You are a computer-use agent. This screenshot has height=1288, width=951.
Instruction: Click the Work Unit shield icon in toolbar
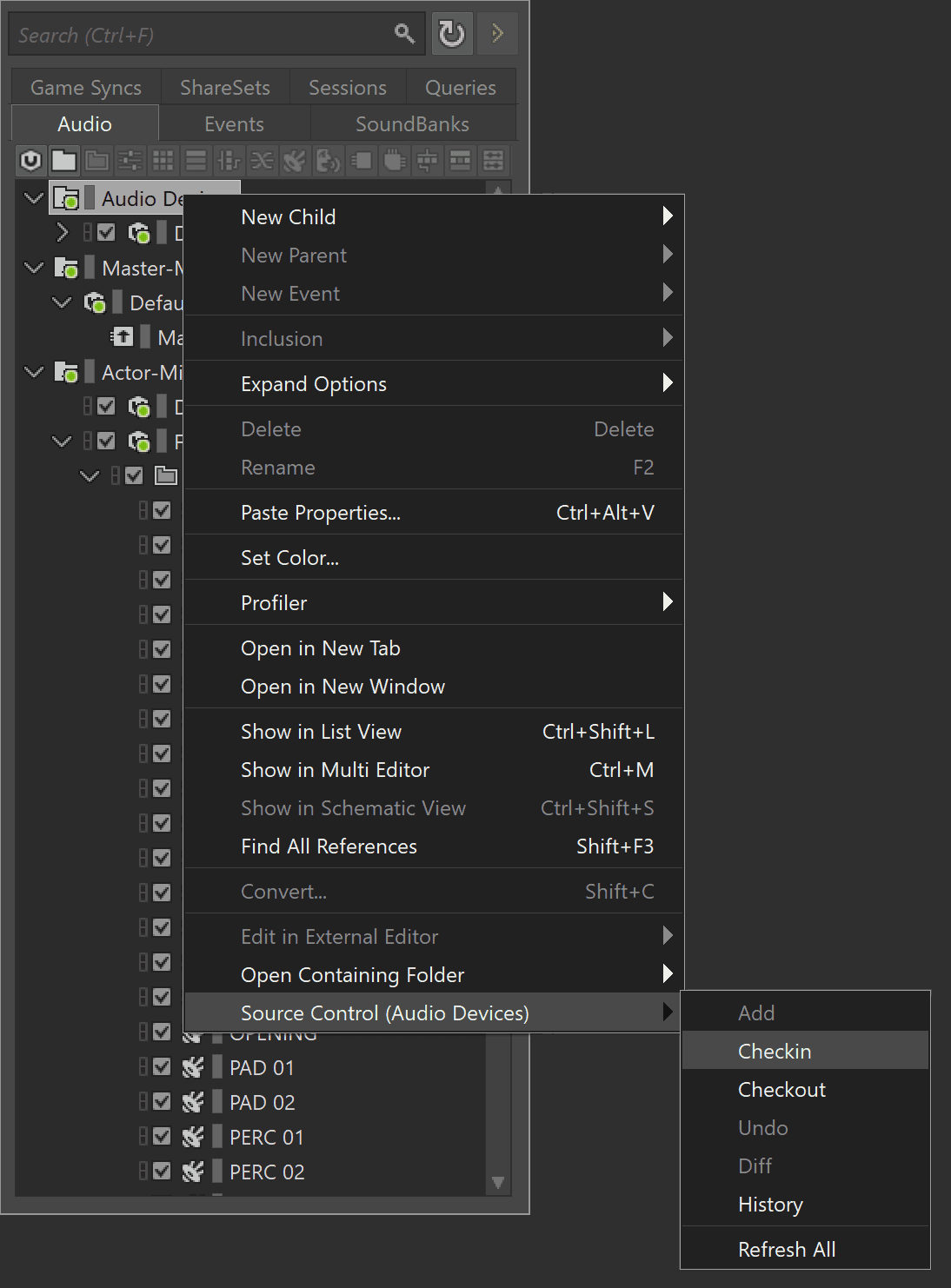point(30,161)
